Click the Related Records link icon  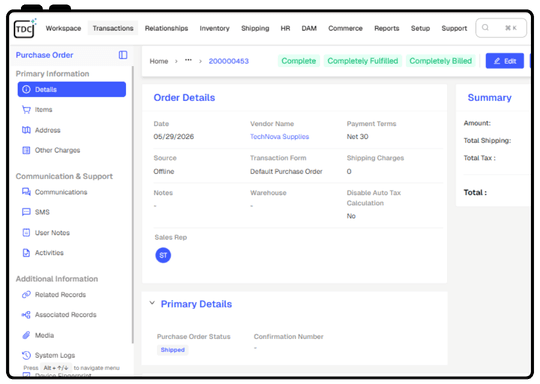pos(26,295)
